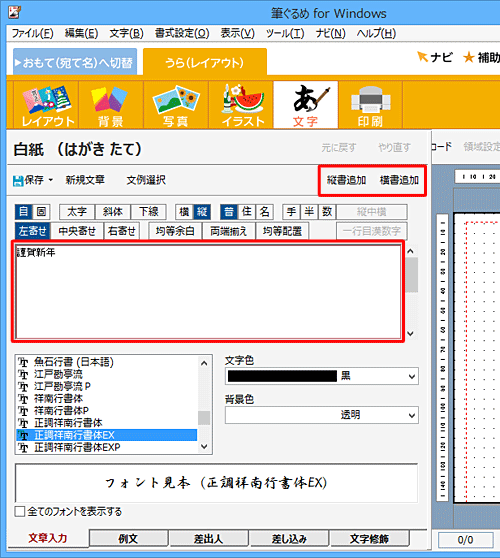Viewport: 500px width, 558px height.
Task: Select the うら(レイアウト) tab
Action: pos(205,62)
